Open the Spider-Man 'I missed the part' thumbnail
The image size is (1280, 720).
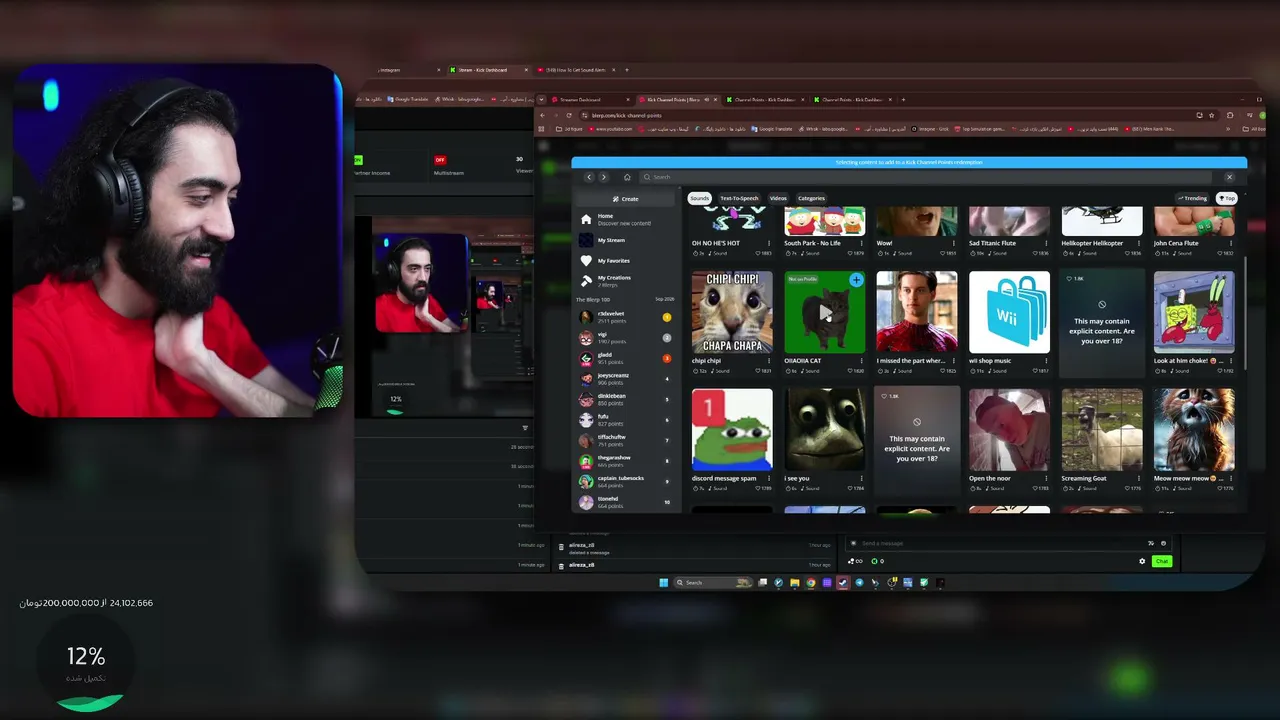917,312
